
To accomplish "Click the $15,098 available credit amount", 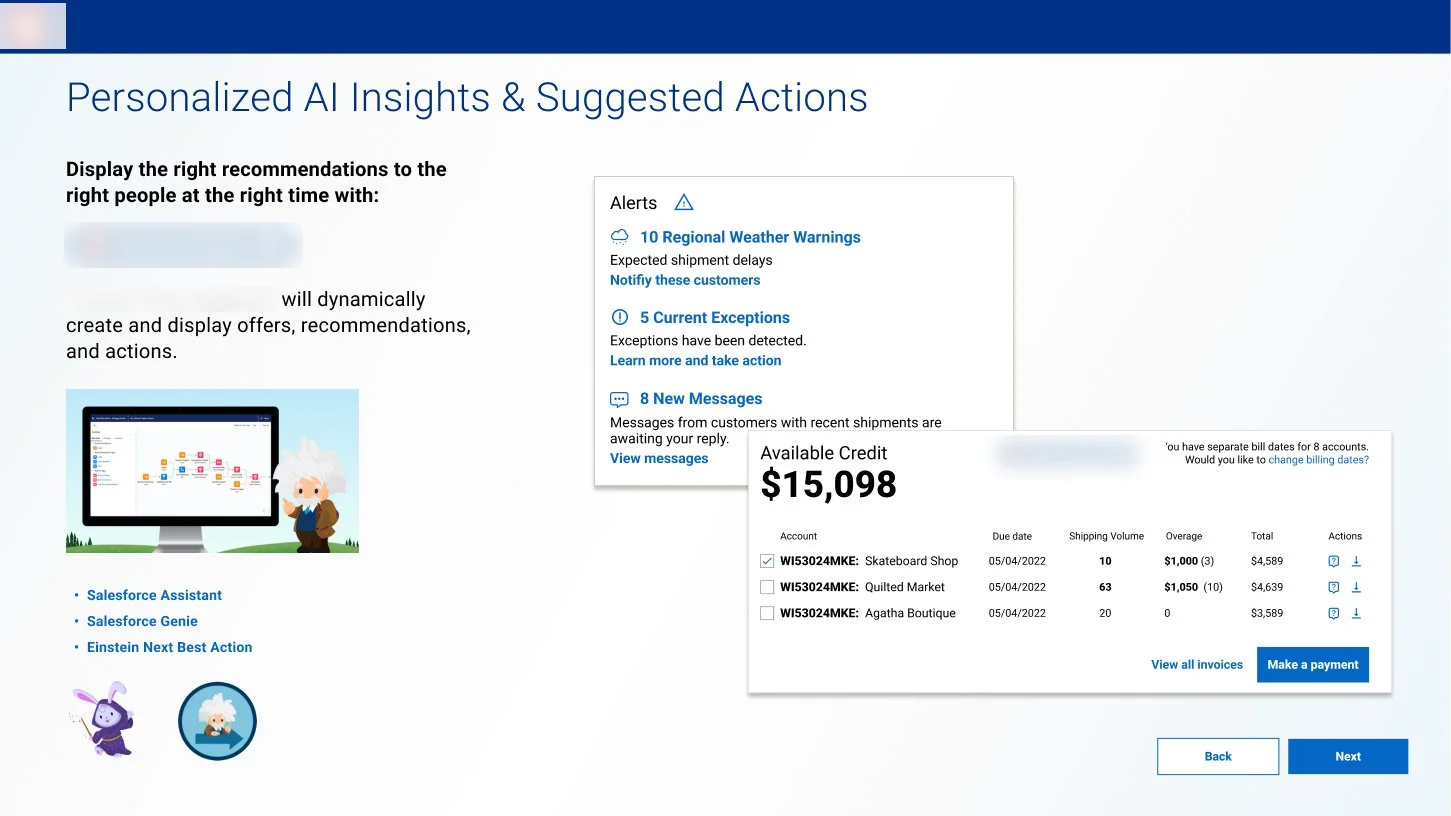I will pyautogui.click(x=828, y=485).
